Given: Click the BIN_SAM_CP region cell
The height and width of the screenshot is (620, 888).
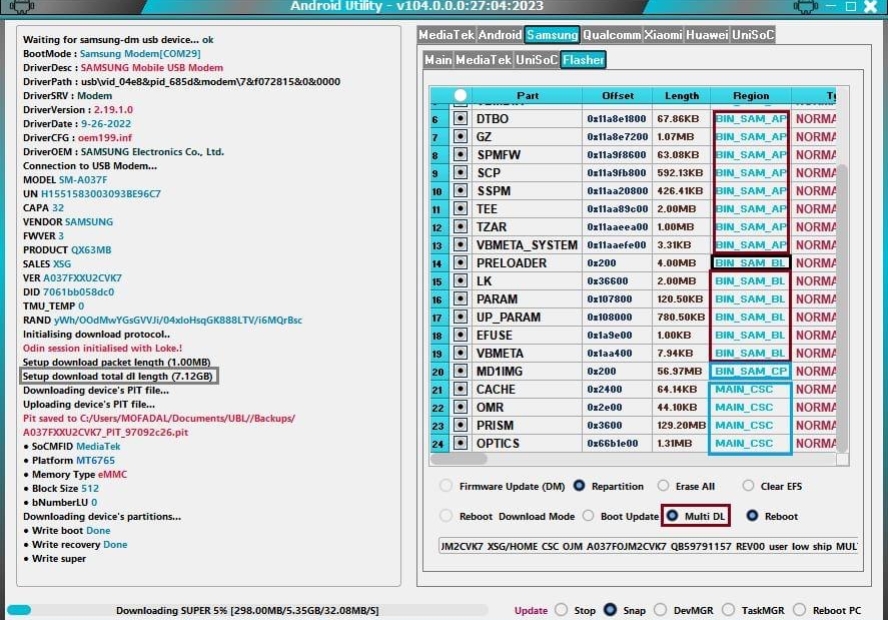Looking at the screenshot, I should [750, 371].
